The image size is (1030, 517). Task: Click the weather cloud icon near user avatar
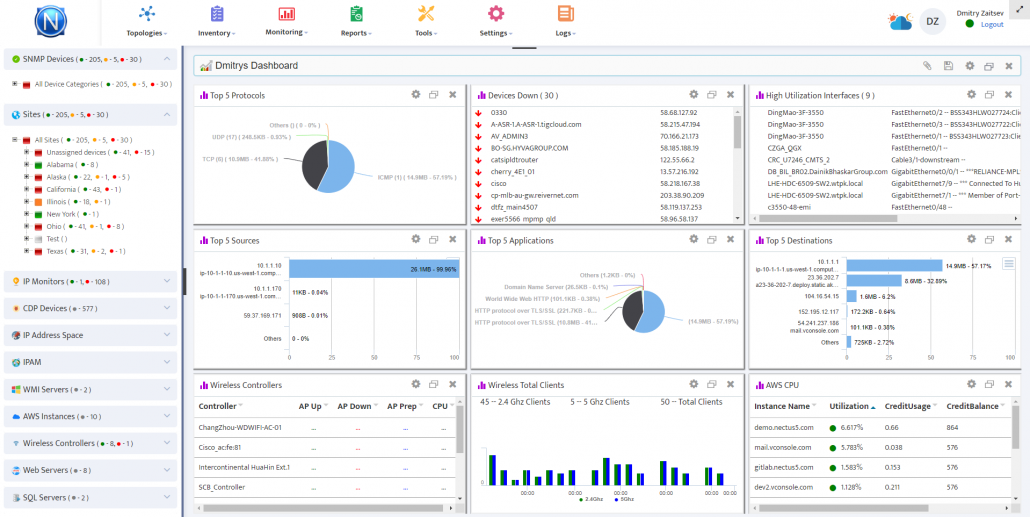click(900, 21)
